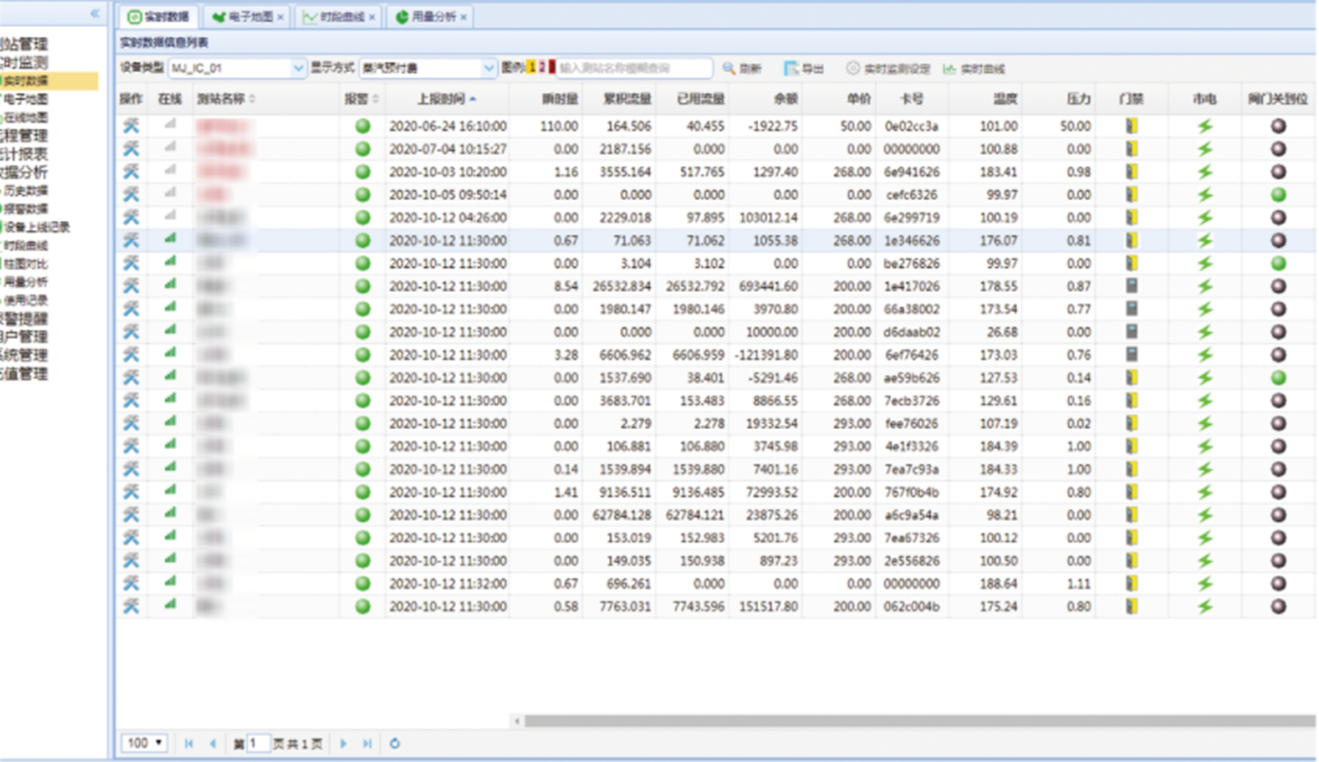This screenshot has height=762, width=1319.
Task: Click wrench icon for row with card 00000000 dated 2020-07-04
Action: (131, 149)
